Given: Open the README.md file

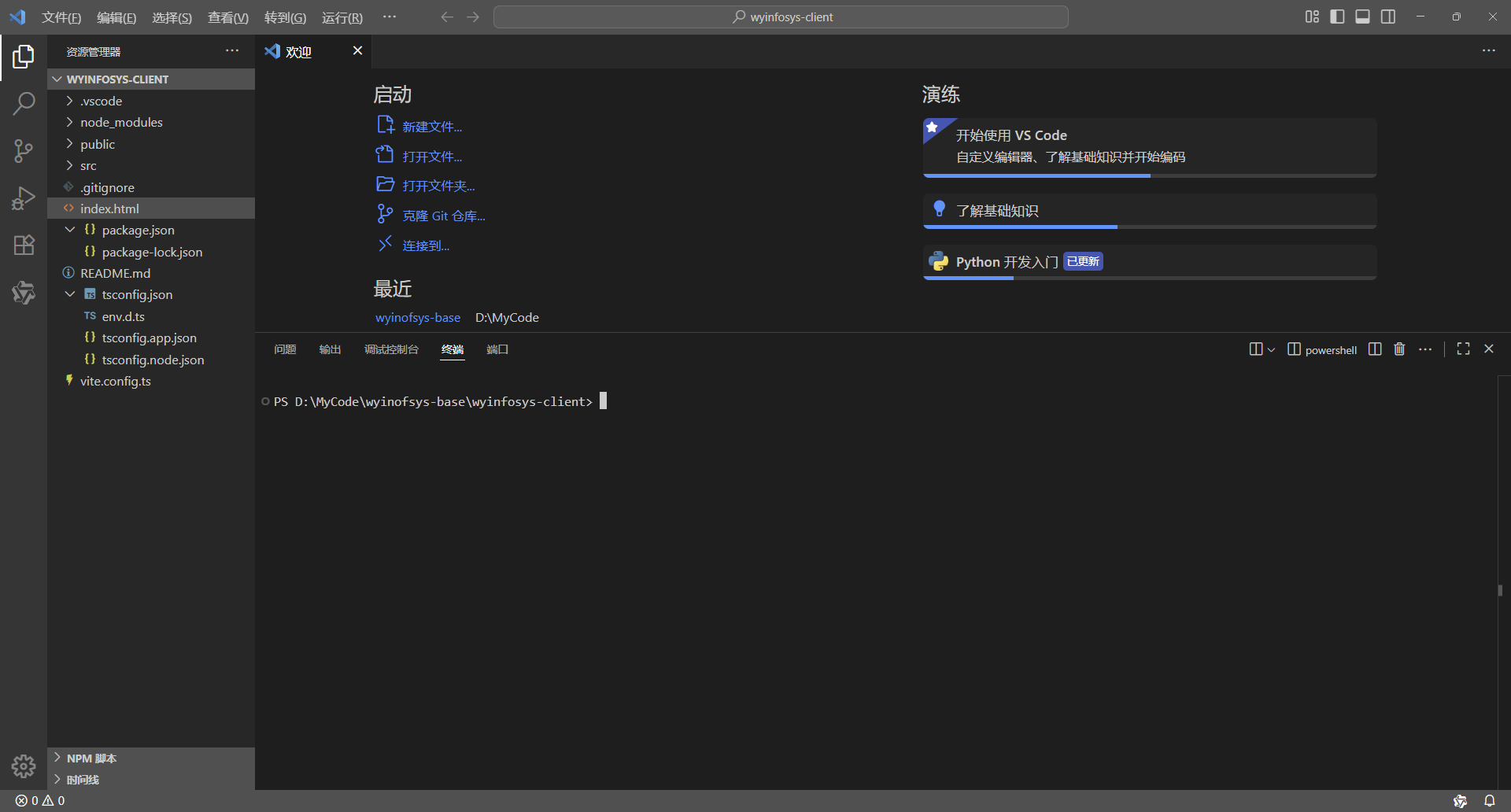Looking at the screenshot, I should tap(151, 273).
